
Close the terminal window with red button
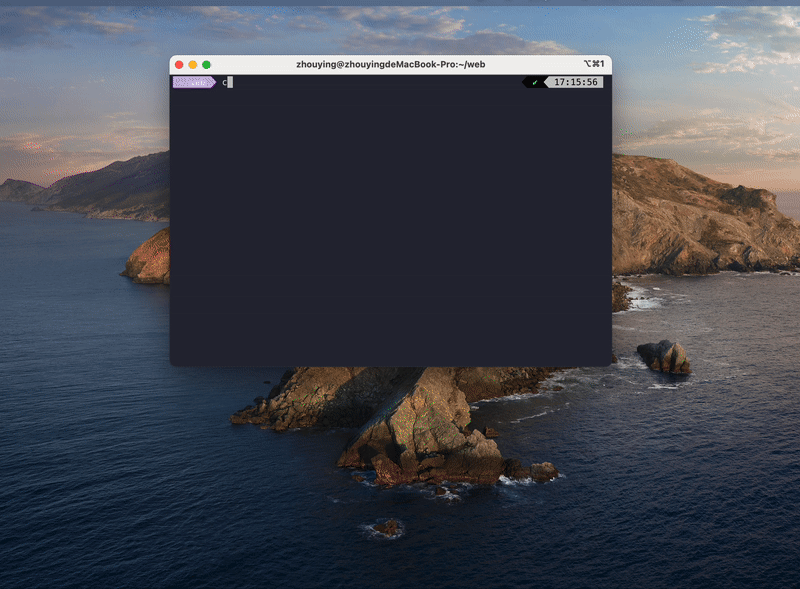[x=179, y=65]
